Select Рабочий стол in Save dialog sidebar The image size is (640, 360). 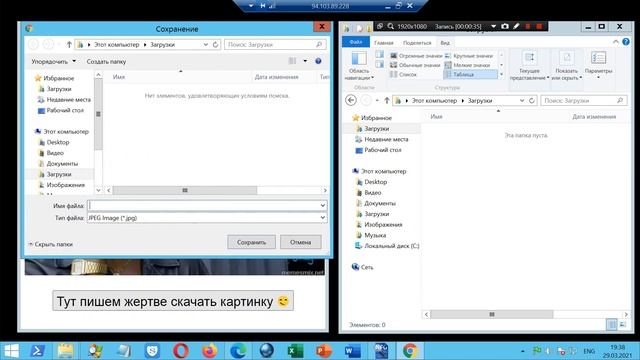60,110
